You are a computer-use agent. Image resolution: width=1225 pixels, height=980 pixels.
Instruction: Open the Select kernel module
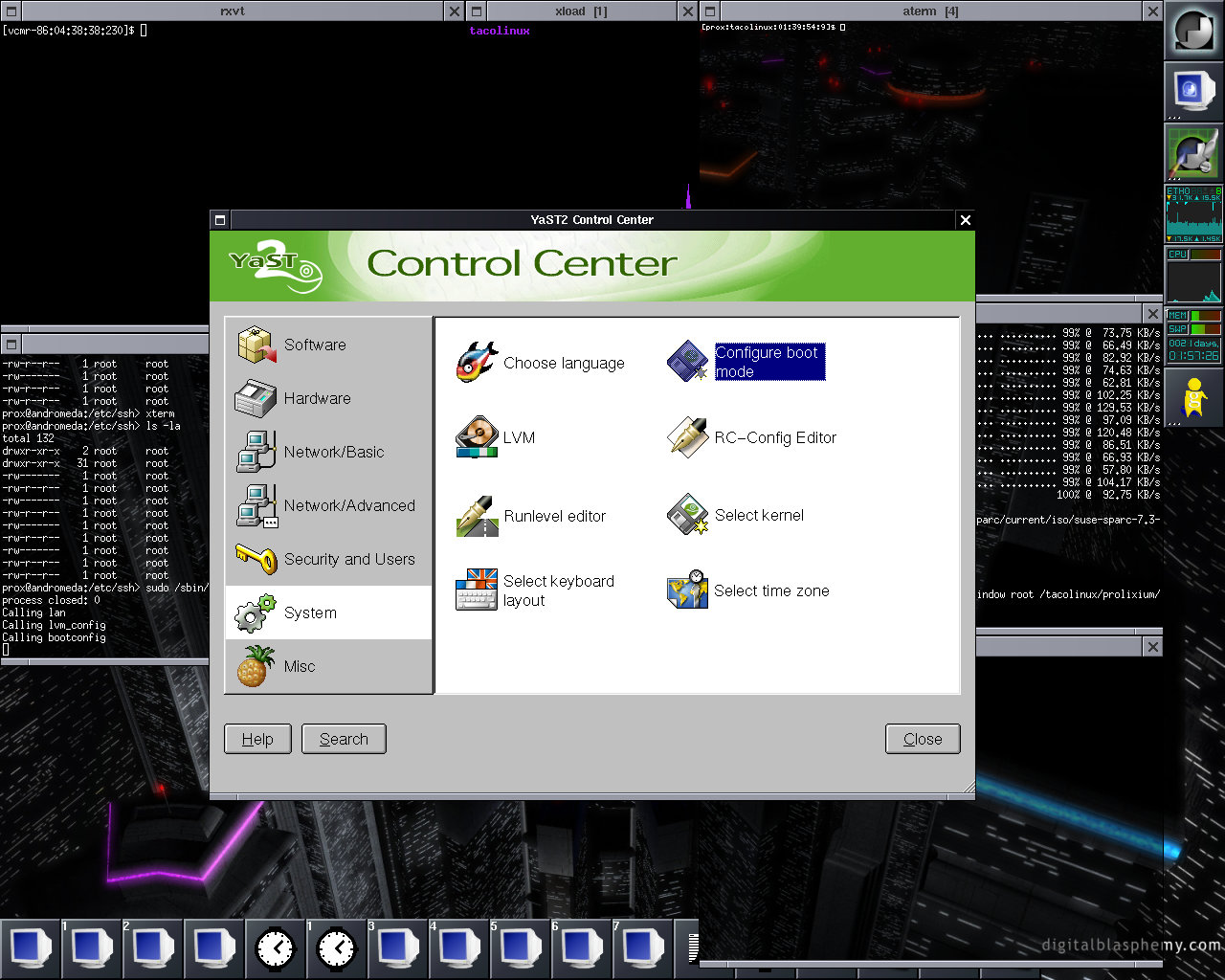[735, 515]
